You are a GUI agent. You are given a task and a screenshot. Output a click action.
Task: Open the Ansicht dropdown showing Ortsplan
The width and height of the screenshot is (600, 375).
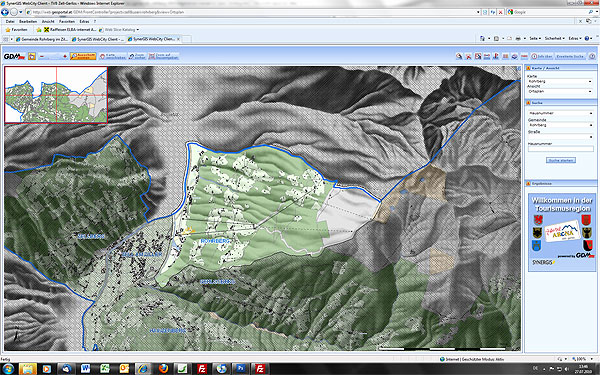pos(560,91)
